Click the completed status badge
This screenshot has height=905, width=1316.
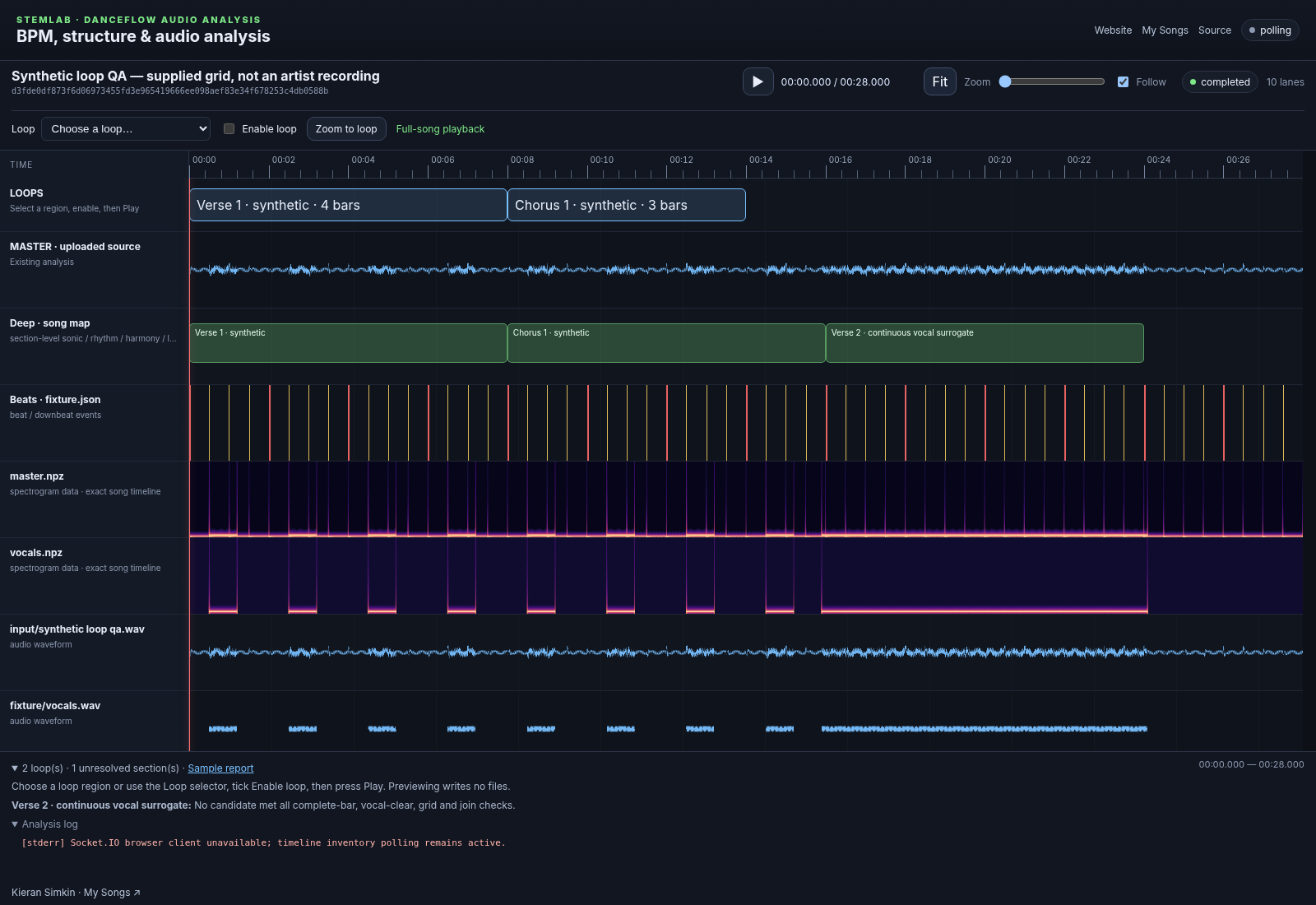pos(1220,81)
